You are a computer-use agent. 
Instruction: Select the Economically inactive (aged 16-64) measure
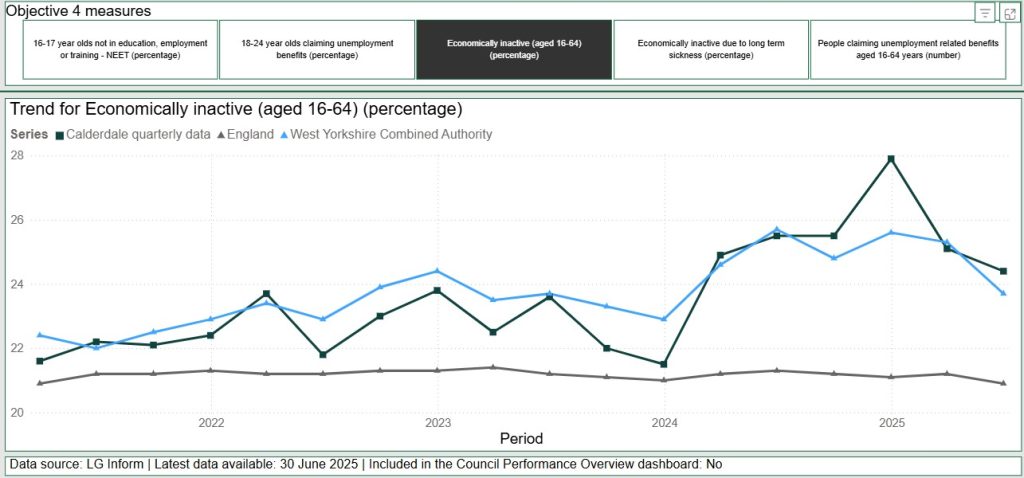[x=514, y=50]
